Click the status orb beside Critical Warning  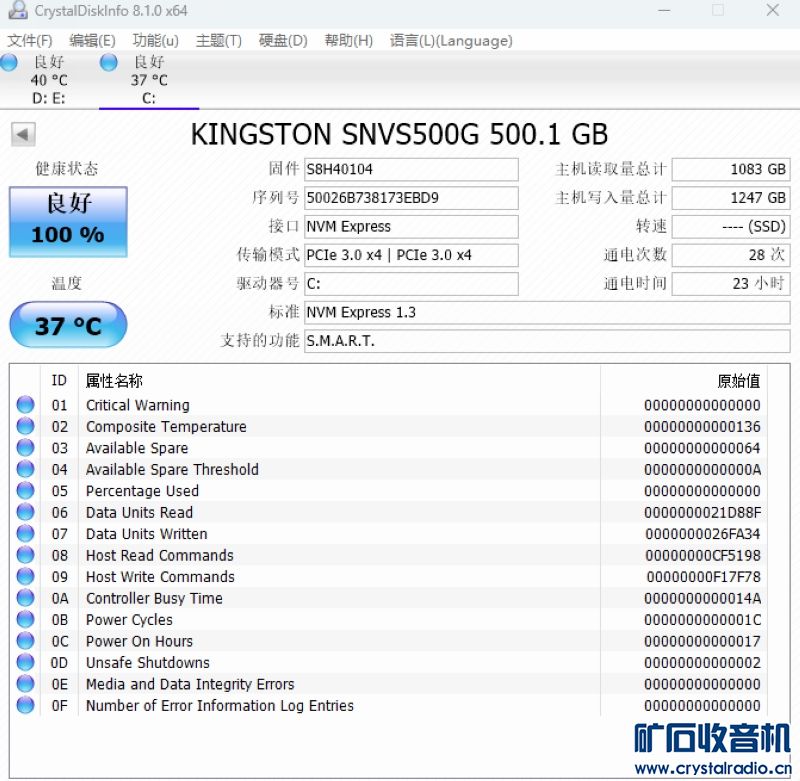pos(25,405)
